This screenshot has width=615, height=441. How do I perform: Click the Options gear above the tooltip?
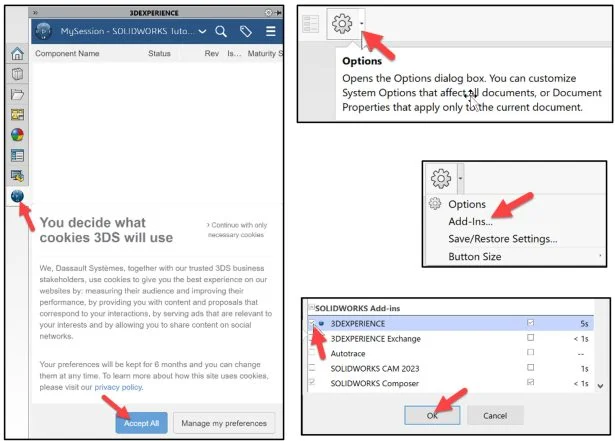(342, 24)
